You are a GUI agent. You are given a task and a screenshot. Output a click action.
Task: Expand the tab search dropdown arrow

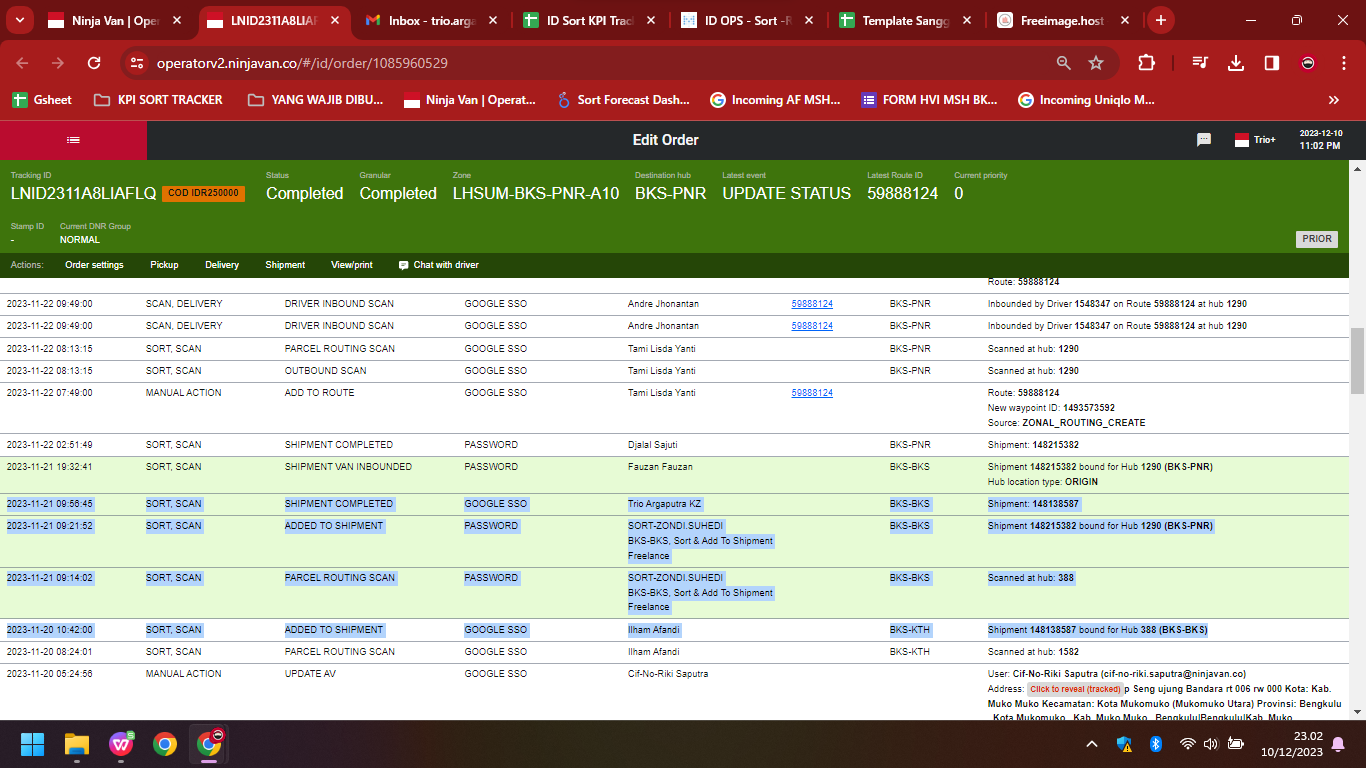(21, 20)
